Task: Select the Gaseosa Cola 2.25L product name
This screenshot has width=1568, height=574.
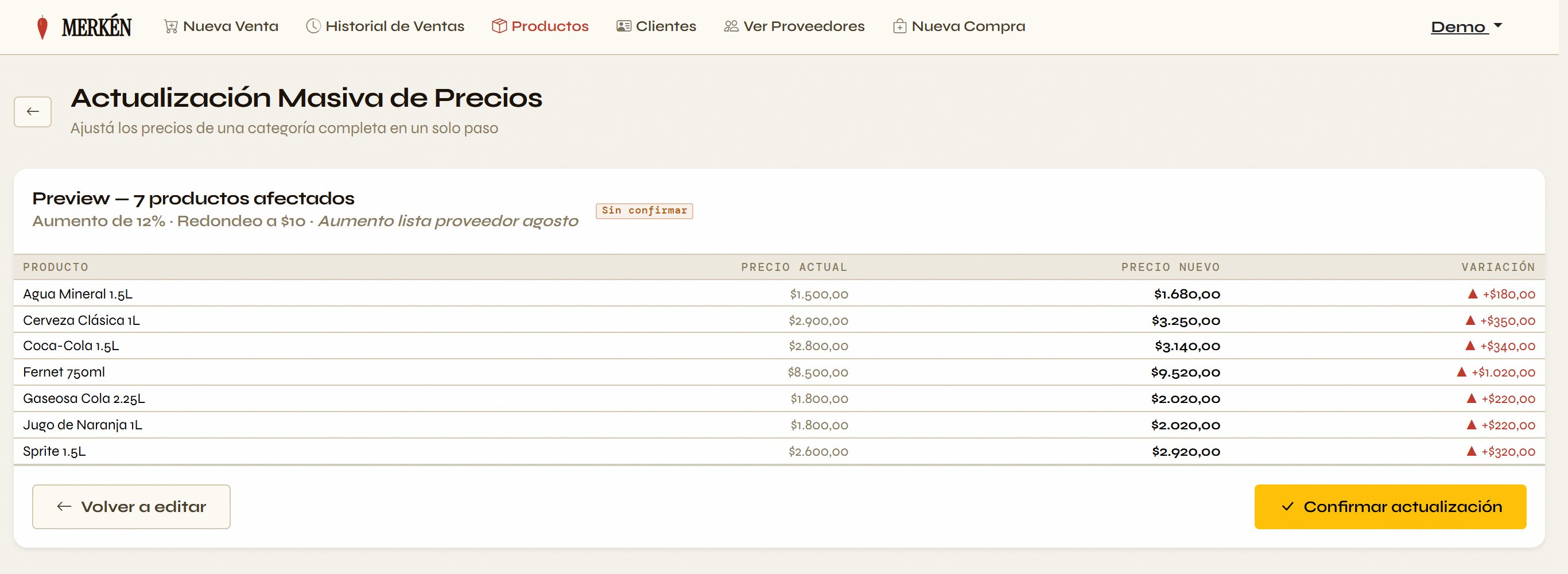Action: (84, 399)
